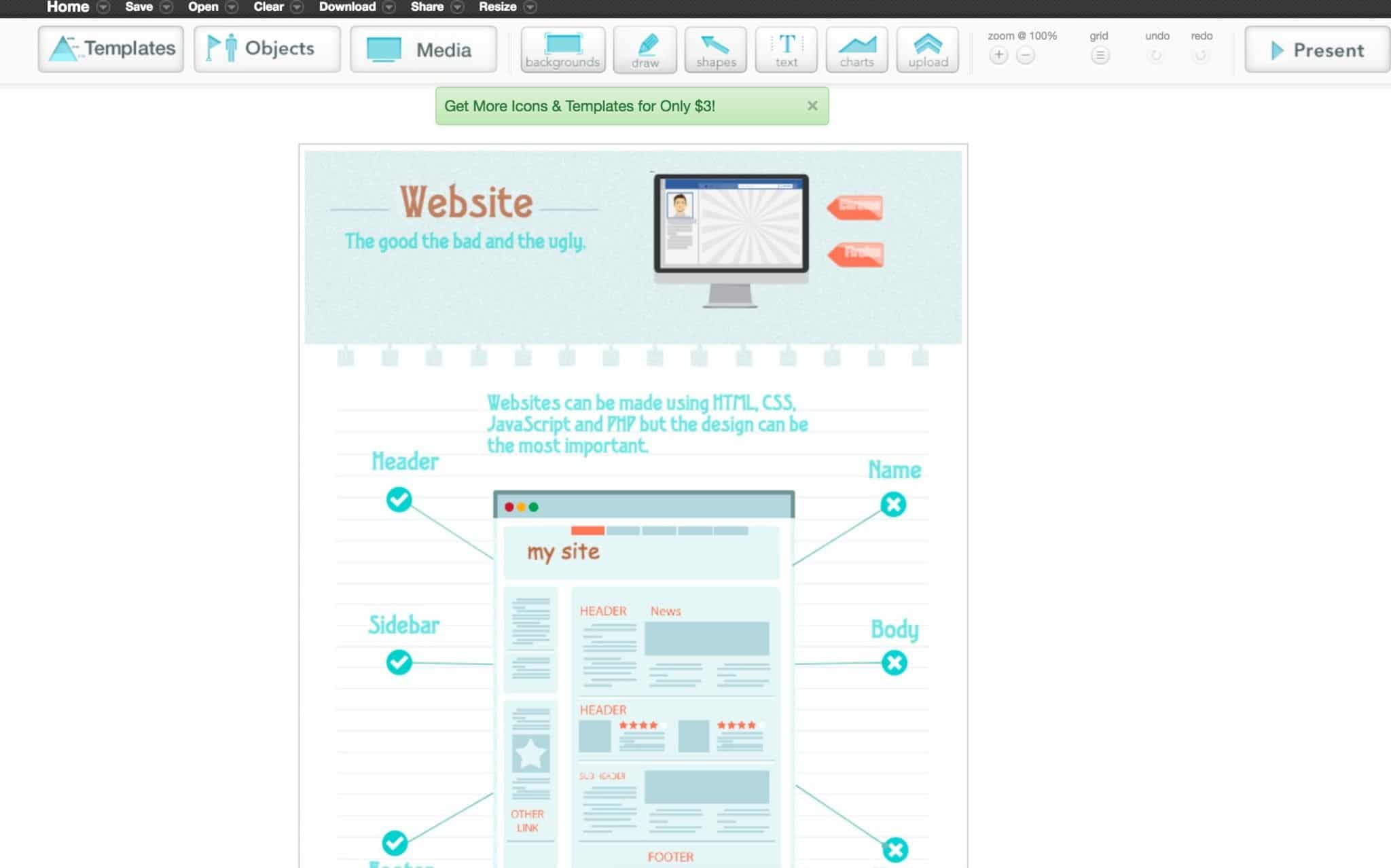Click the Draw tool icon

pos(645,48)
